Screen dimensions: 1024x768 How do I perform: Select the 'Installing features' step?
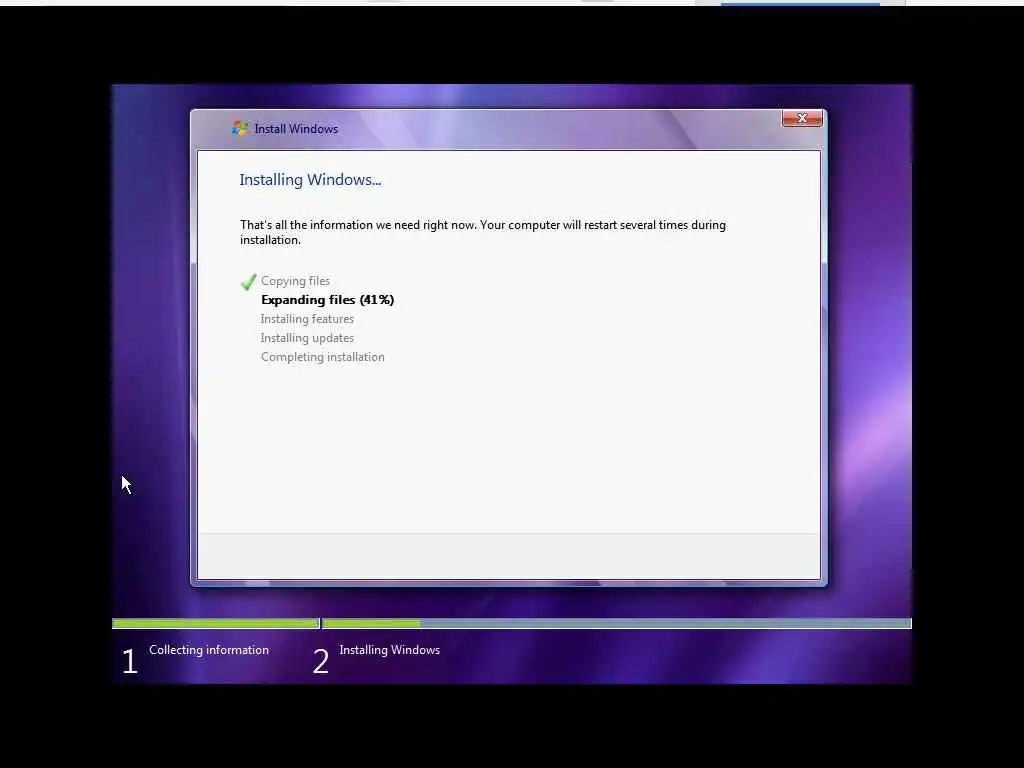click(307, 319)
